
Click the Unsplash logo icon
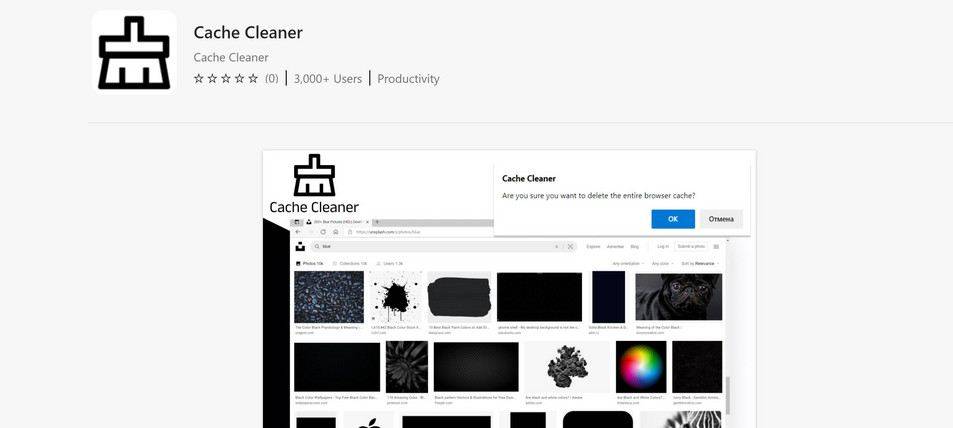click(300, 247)
